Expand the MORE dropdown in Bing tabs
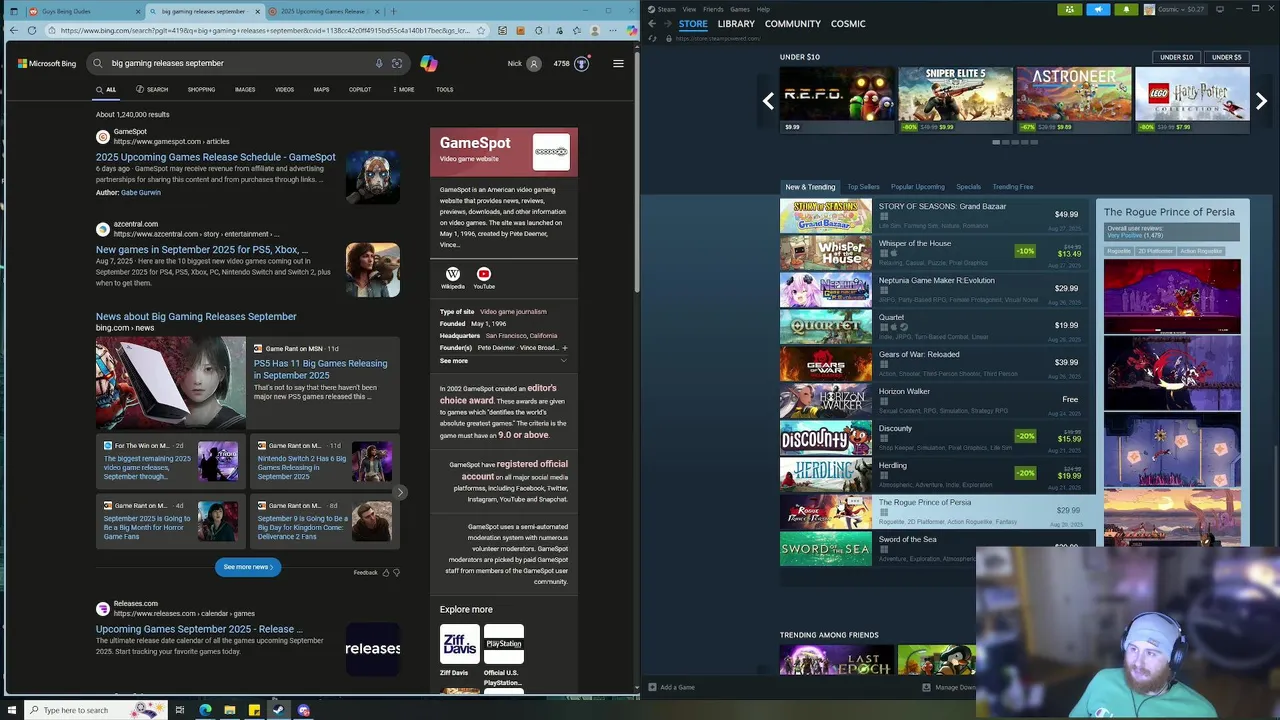 point(403,90)
